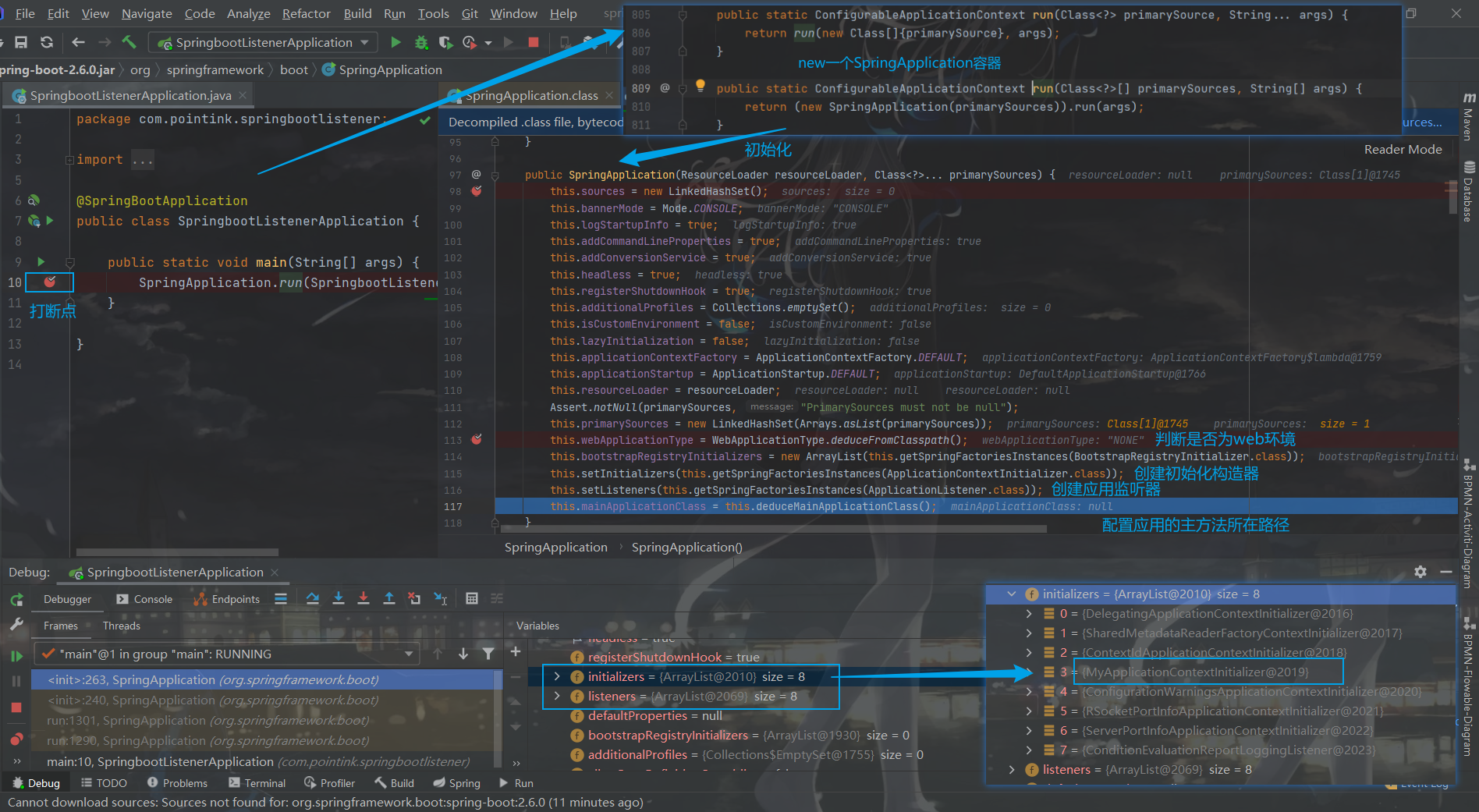The image size is (1479, 812).
Task: Stop the process with the red square in top toolbar
Action: [x=534, y=42]
